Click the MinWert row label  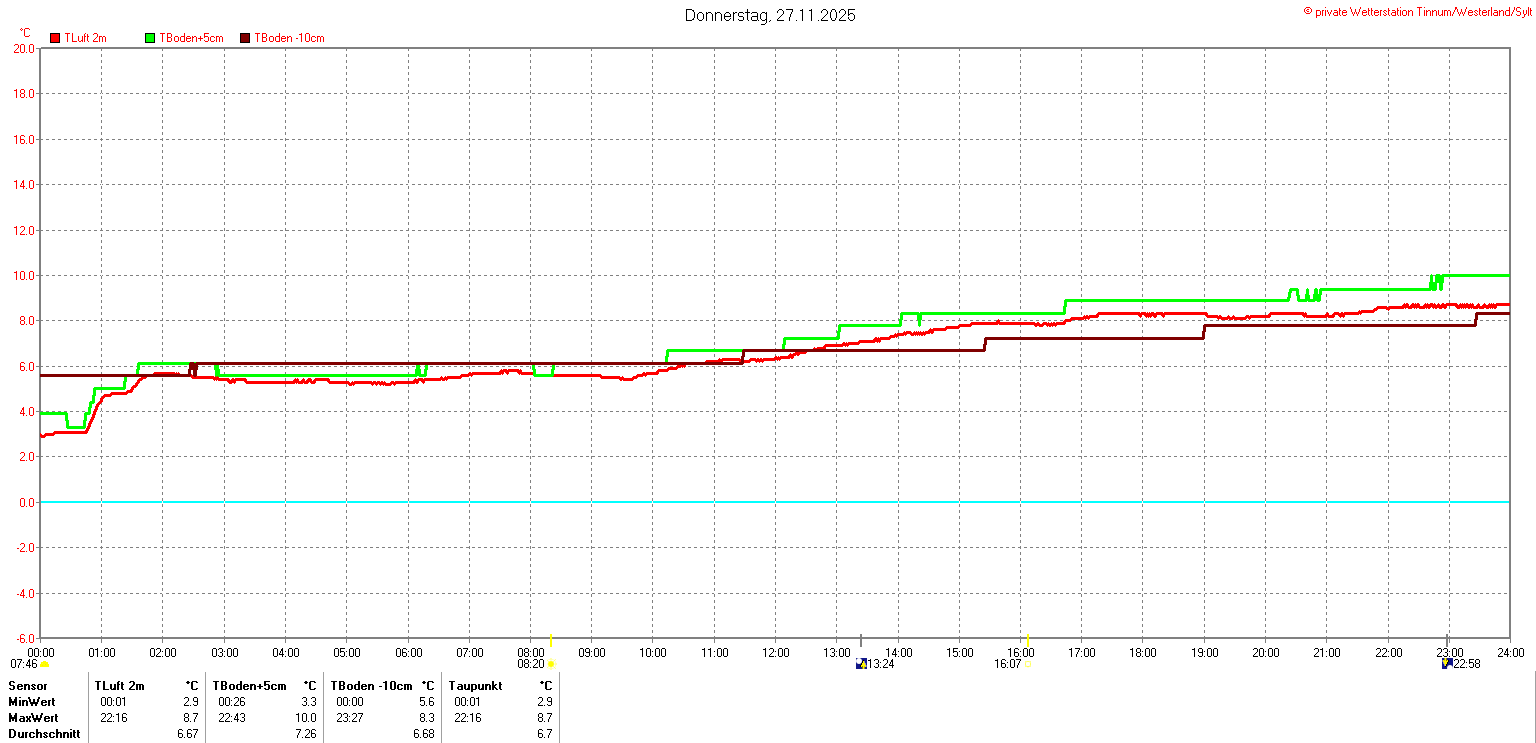33,702
